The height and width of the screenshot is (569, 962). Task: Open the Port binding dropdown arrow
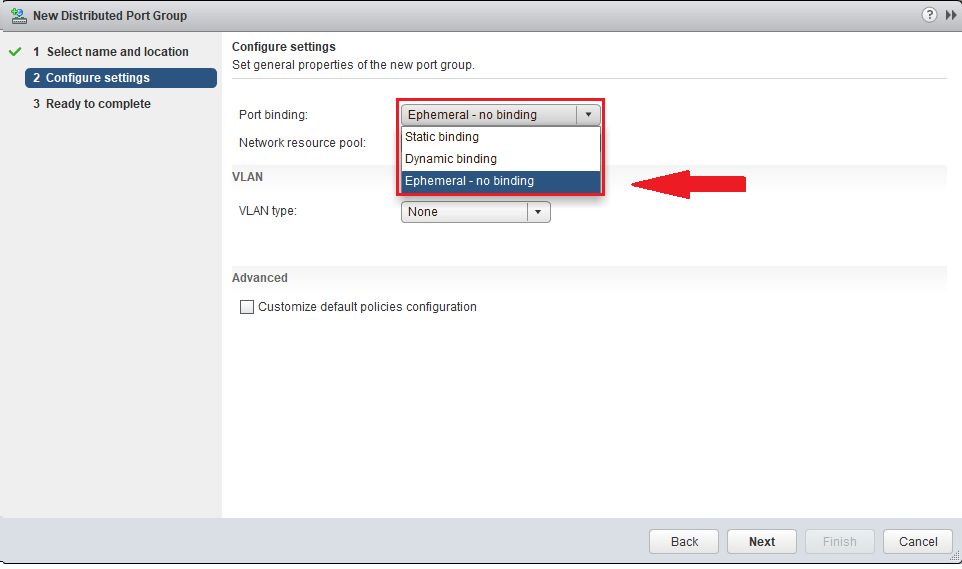(589, 115)
